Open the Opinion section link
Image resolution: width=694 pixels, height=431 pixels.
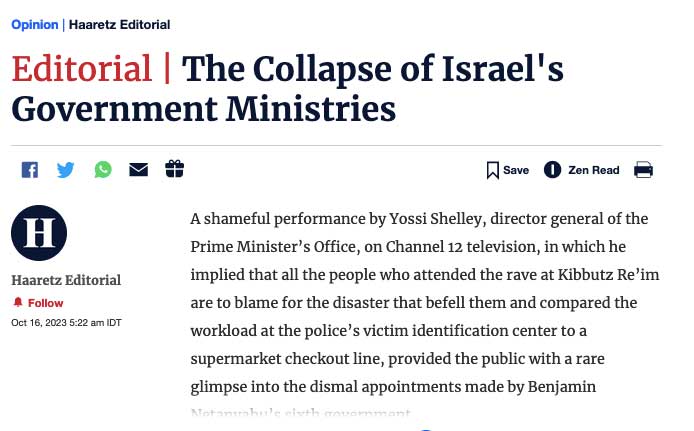click(34, 24)
